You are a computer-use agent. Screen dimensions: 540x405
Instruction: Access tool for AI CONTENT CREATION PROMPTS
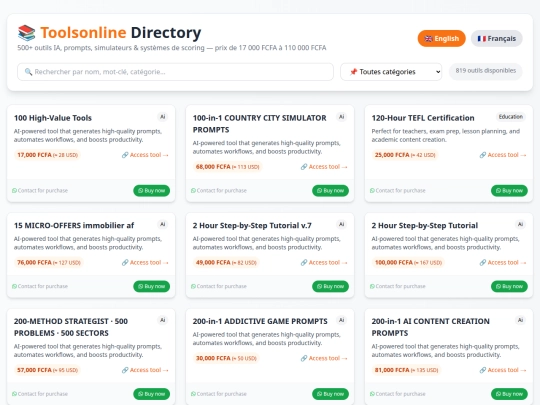[x=503, y=370]
